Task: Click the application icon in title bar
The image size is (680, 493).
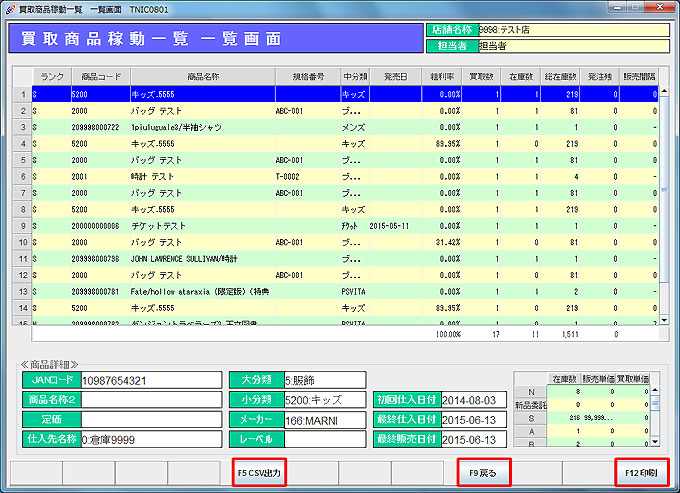Action: tap(9, 8)
